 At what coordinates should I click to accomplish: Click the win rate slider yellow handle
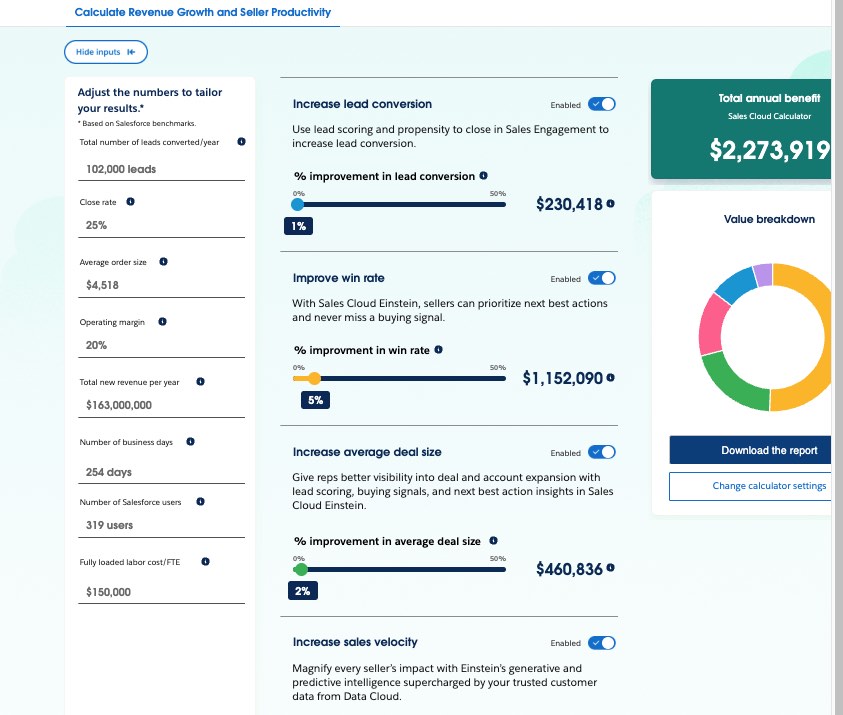tap(315, 378)
